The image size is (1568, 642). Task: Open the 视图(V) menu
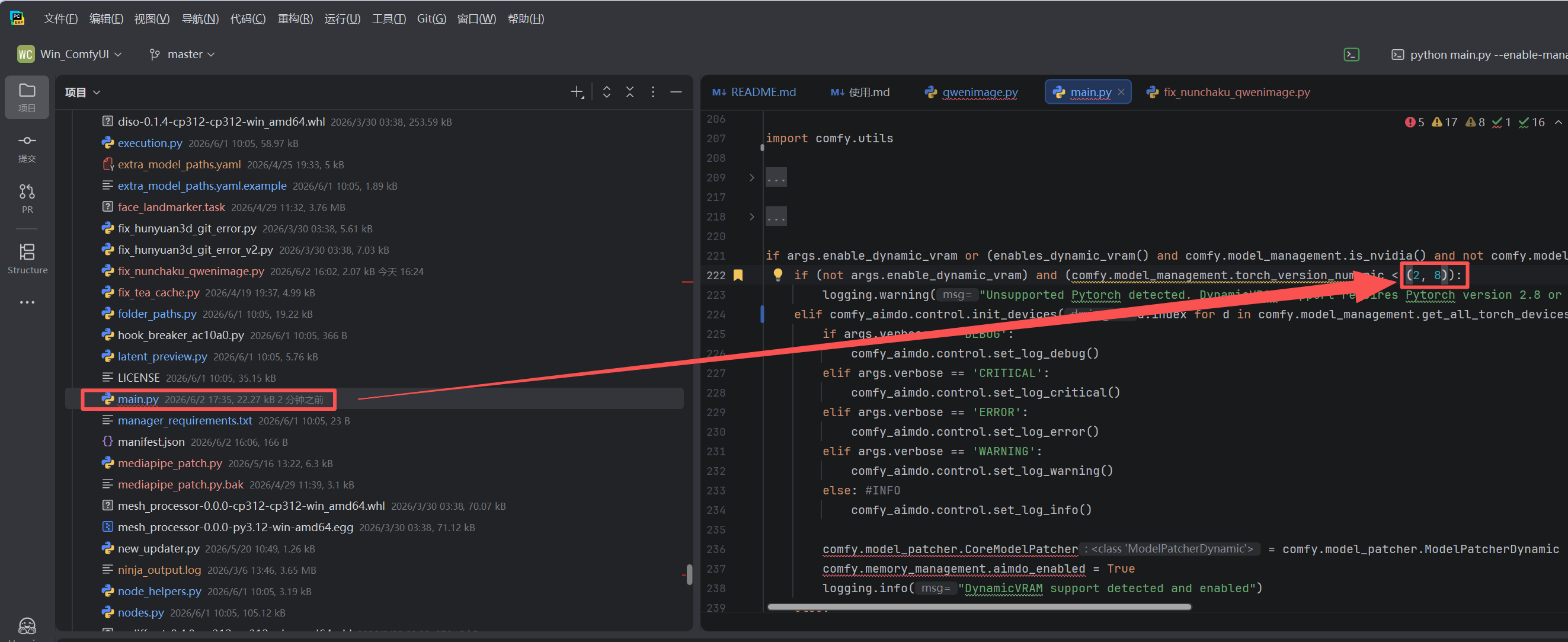click(x=152, y=19)
